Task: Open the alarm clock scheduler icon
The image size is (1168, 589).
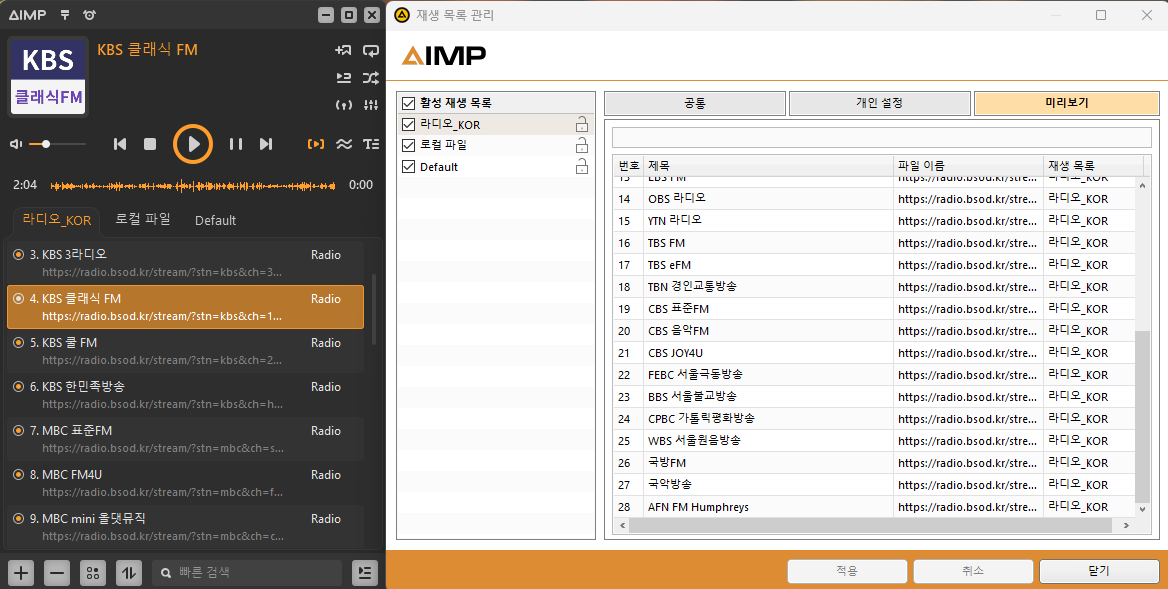Action: click(x=90, y=15)
